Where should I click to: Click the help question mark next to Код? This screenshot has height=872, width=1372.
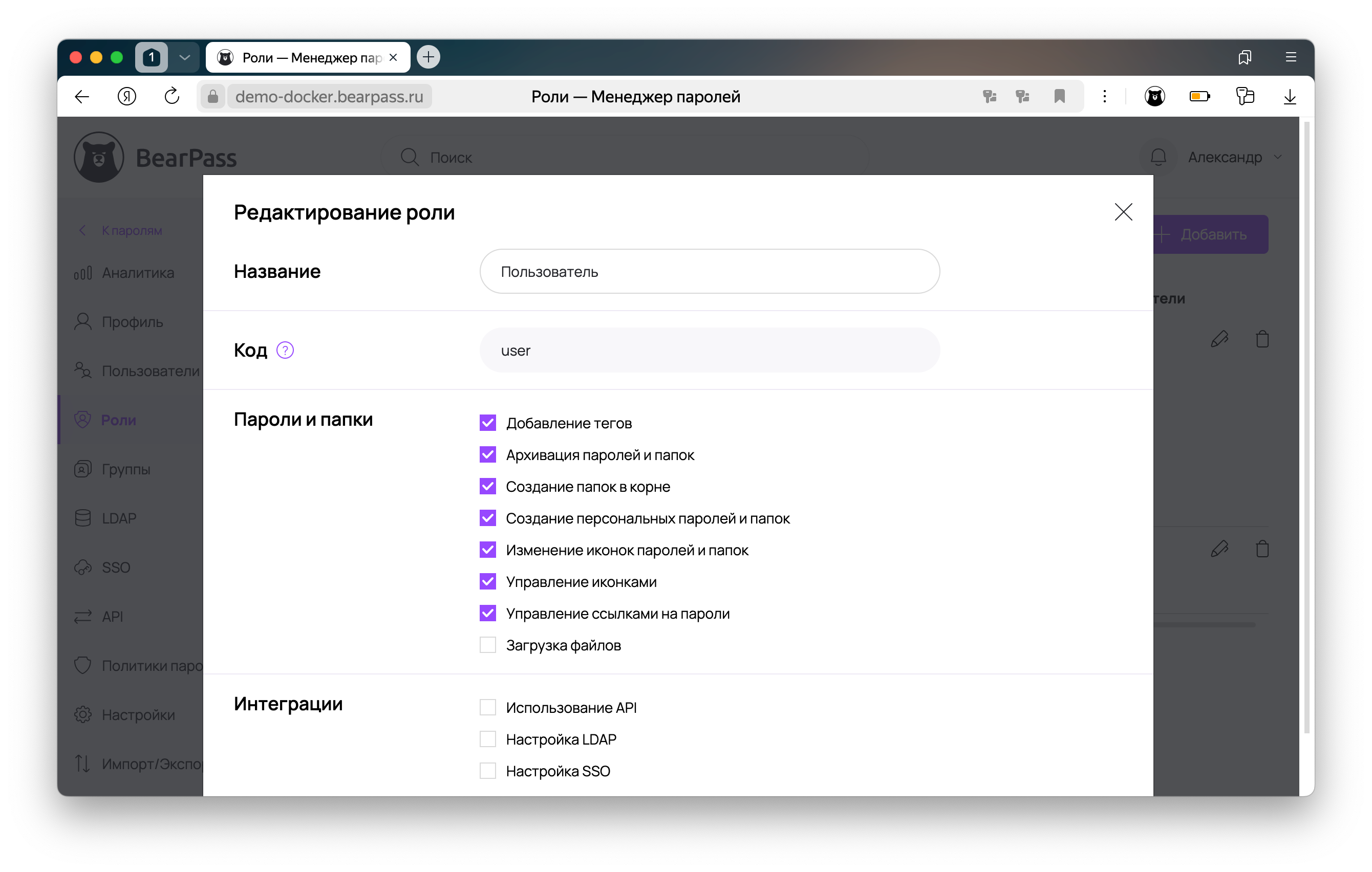pyautogui.click(x=285, y=350)
